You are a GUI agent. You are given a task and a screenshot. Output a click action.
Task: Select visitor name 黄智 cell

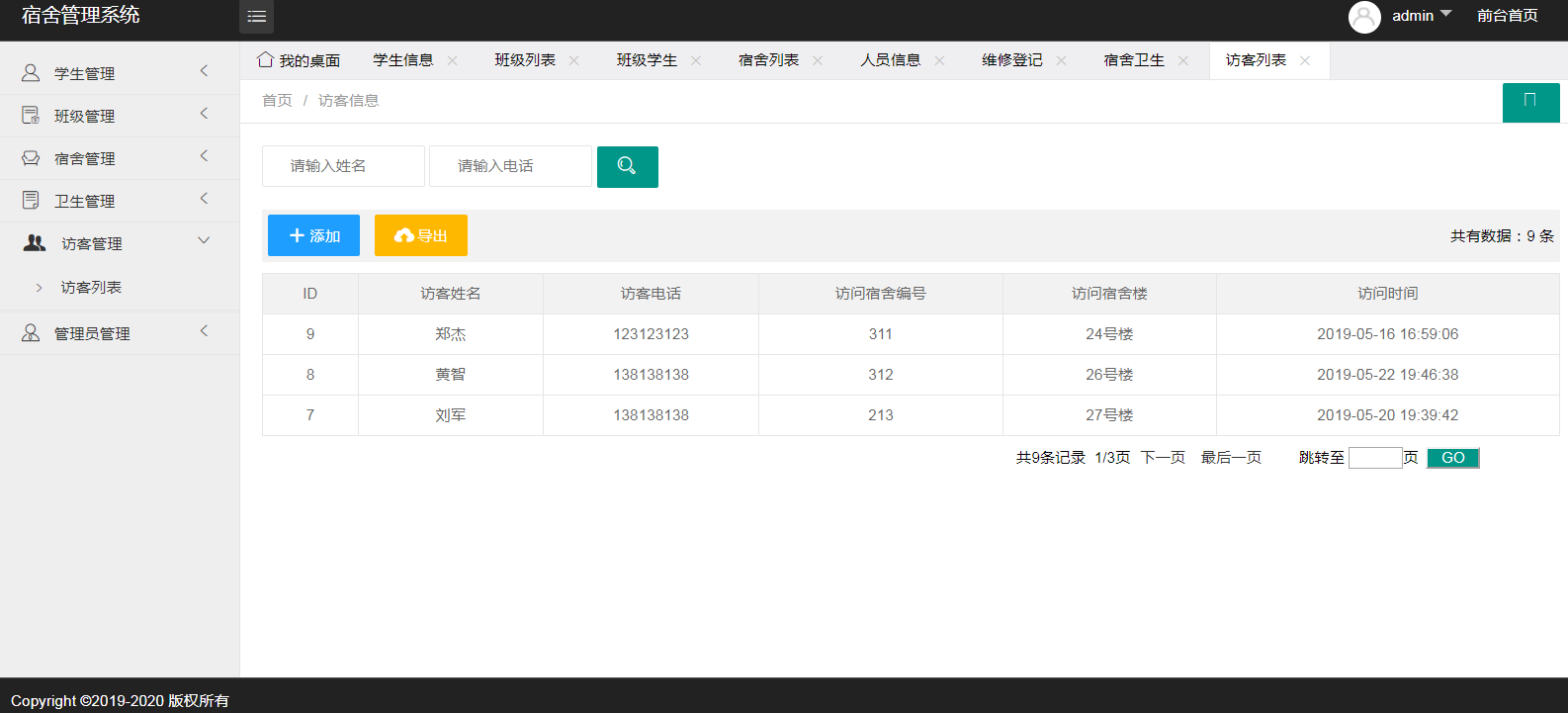click(451, 375)
